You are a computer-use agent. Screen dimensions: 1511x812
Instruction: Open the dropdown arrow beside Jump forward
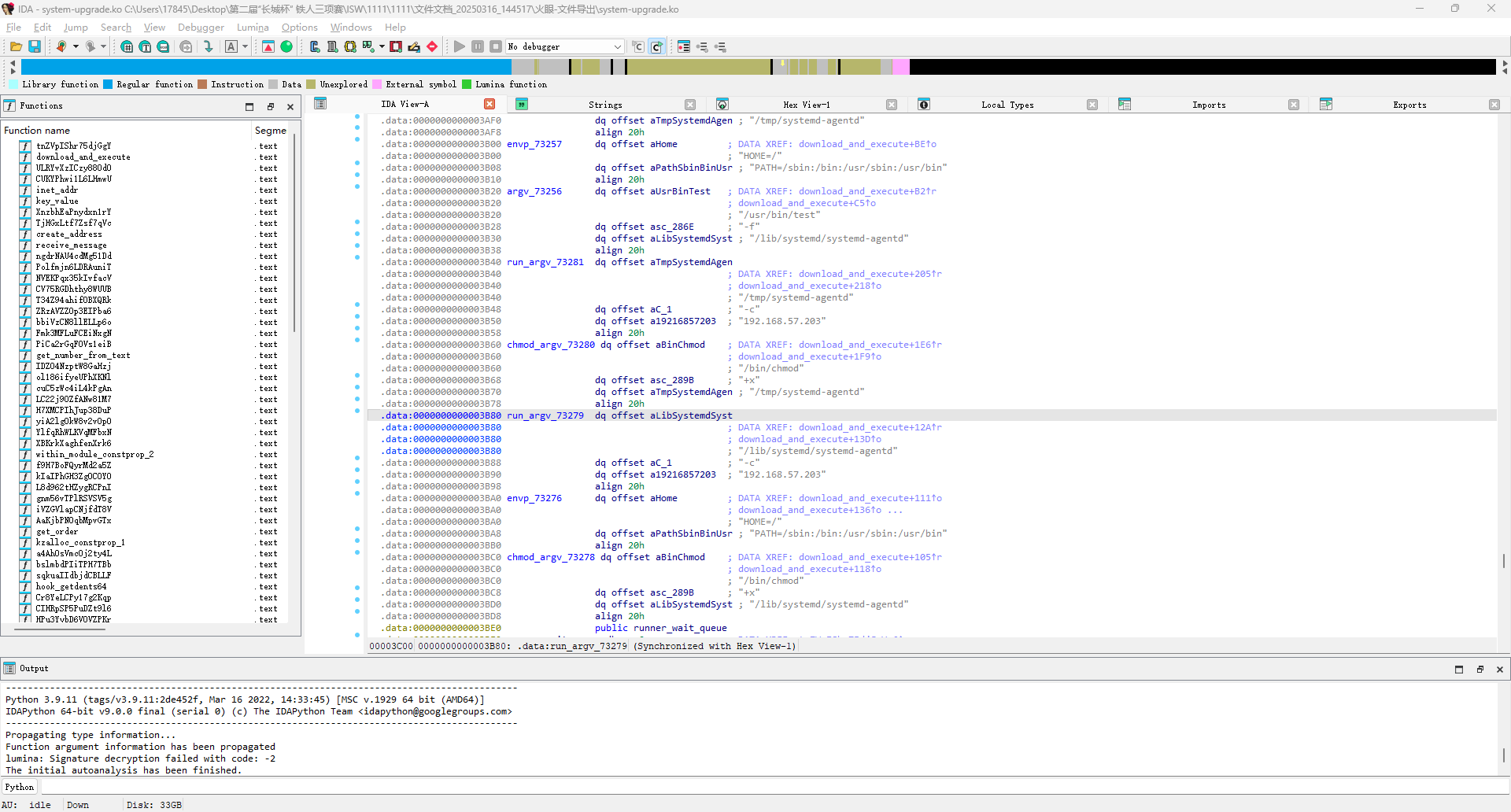click(x=103, y=46)
